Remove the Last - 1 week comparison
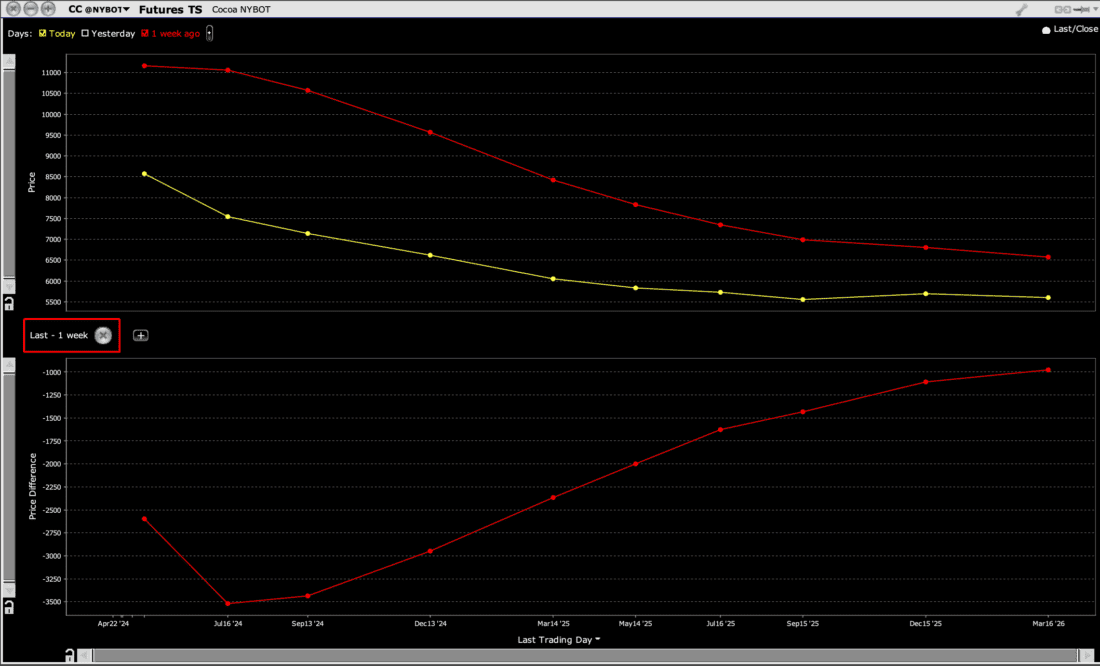Screen dimensions: 1100x666 pos(103,335)
